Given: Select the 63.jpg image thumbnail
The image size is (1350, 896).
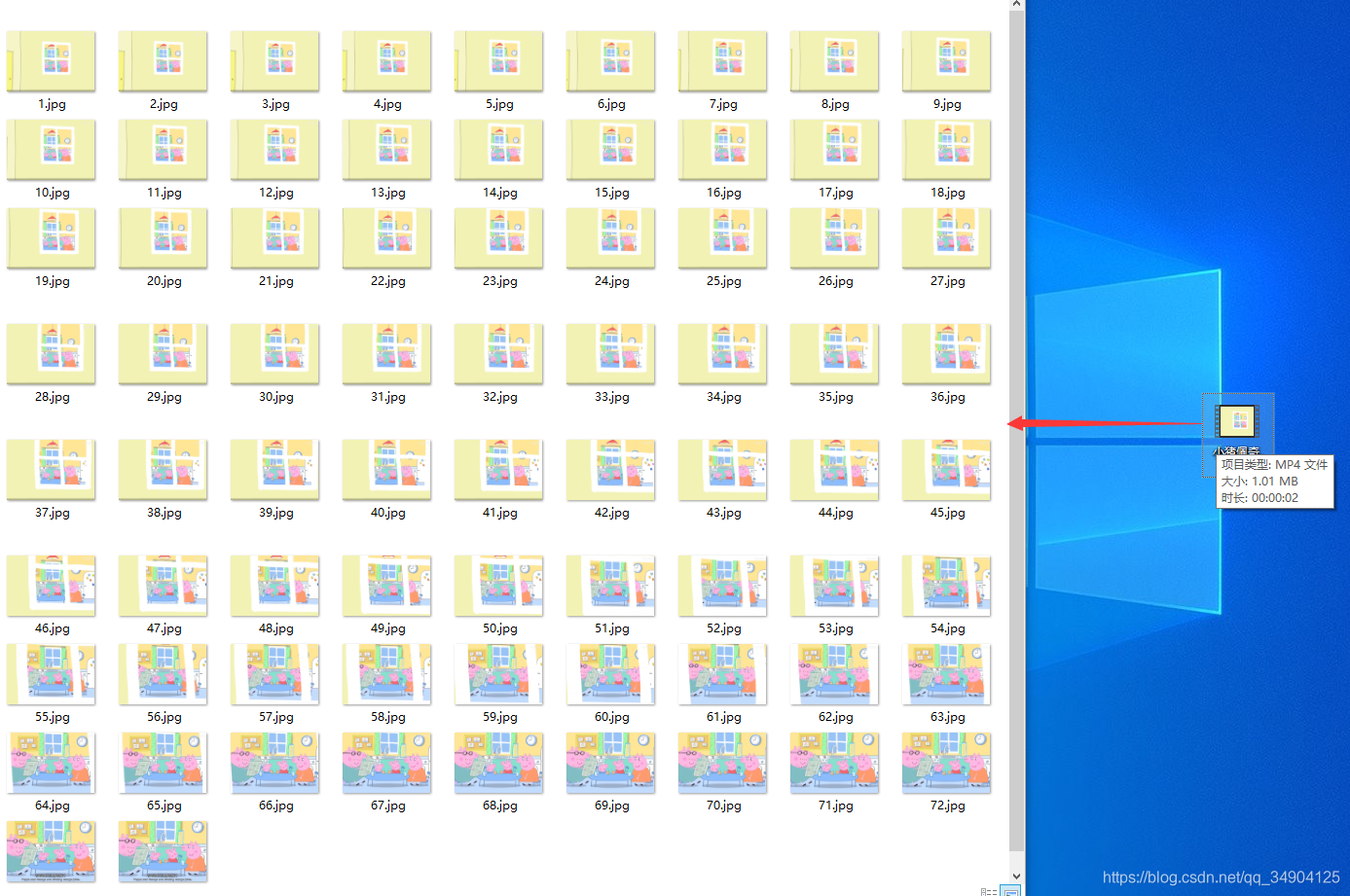Looking at the screenshot, I should click(x=947, y=674).
